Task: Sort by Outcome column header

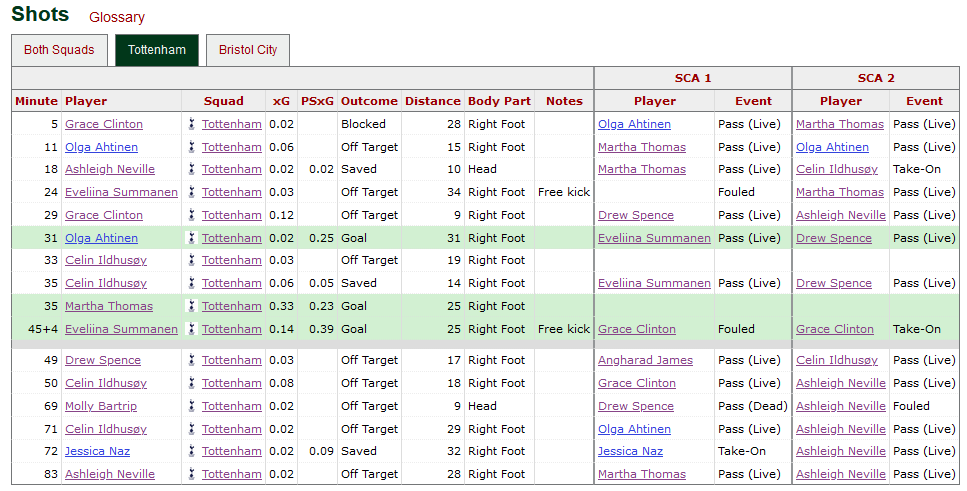Action: (369, 101)
